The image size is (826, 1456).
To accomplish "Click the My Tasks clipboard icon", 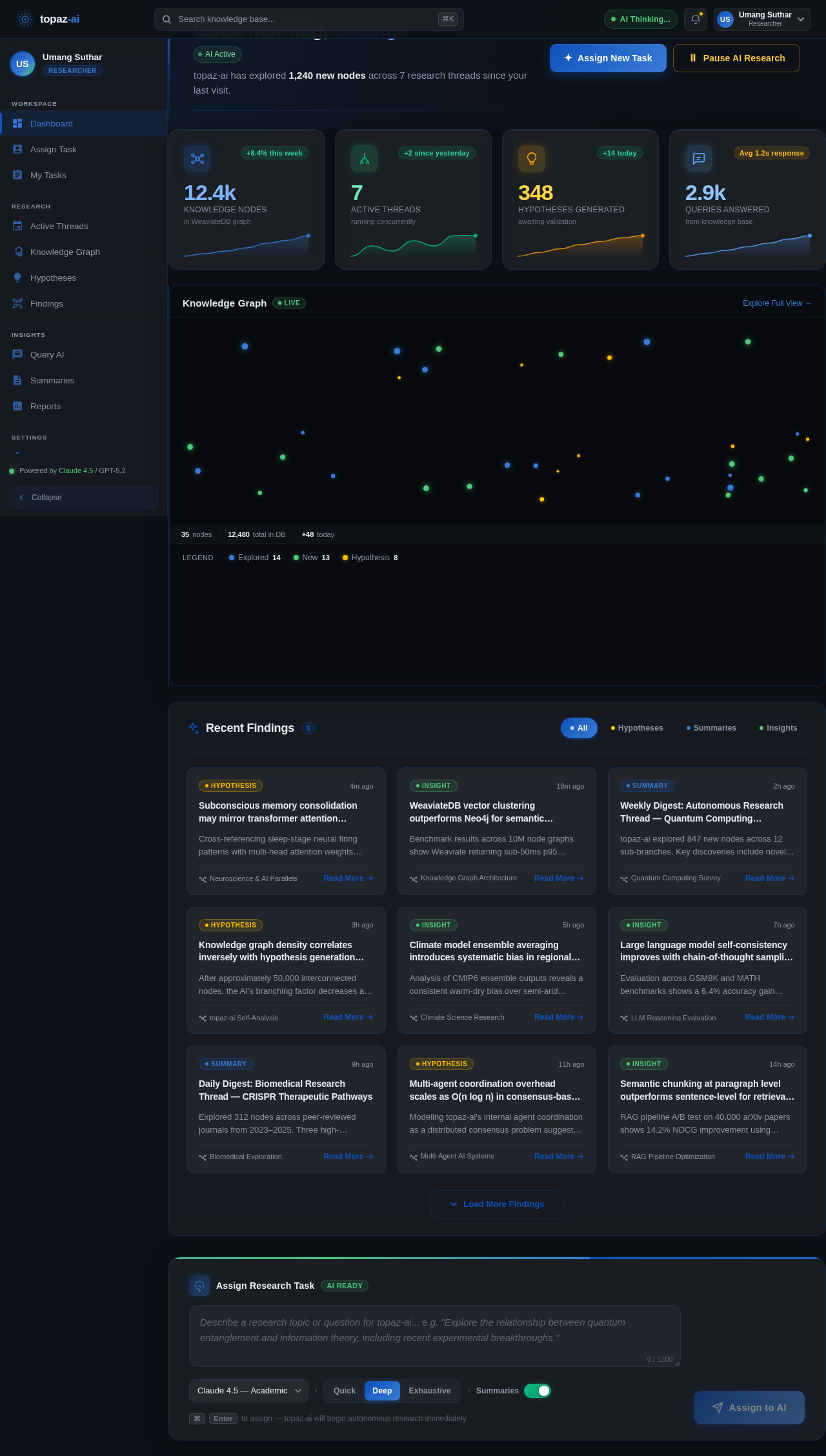I will coord(17,175).
